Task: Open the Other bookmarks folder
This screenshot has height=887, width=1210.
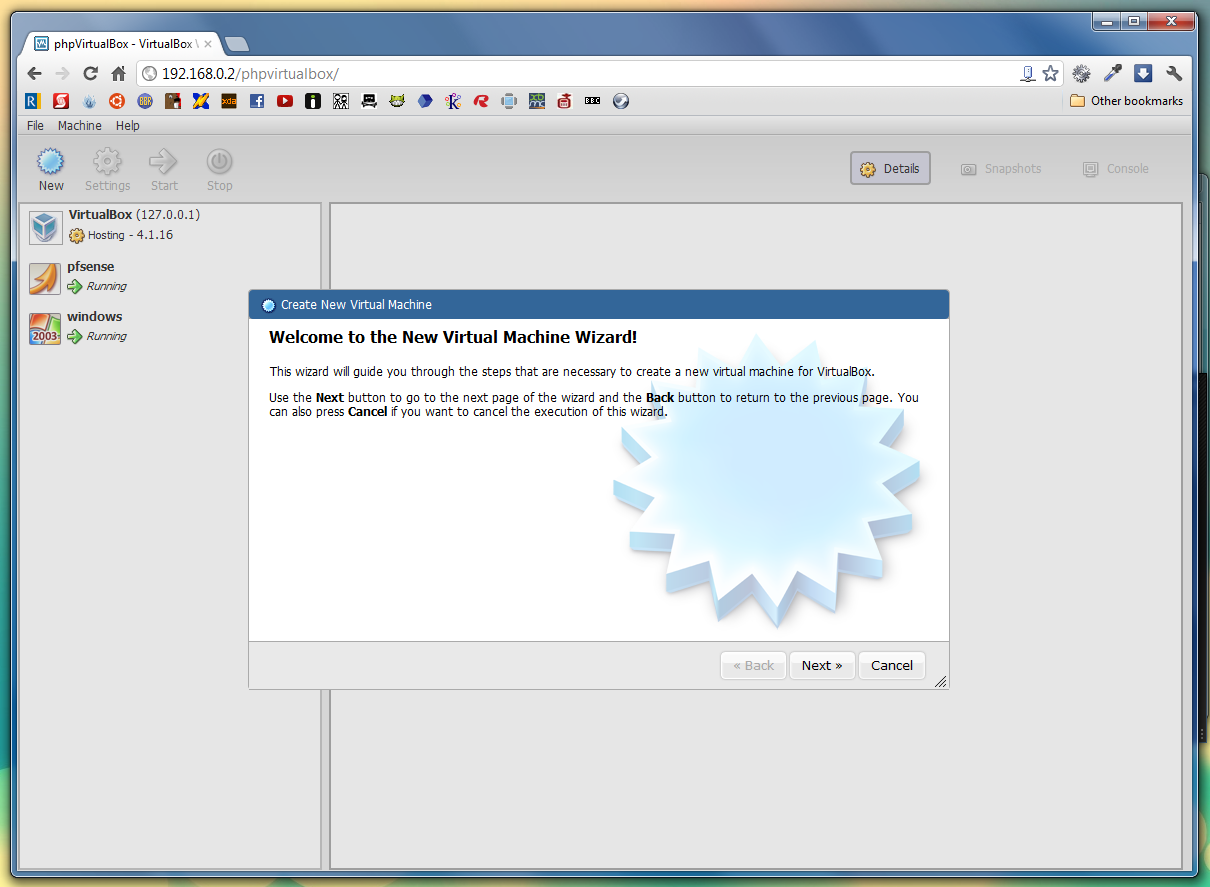Action: (1126, 101)
